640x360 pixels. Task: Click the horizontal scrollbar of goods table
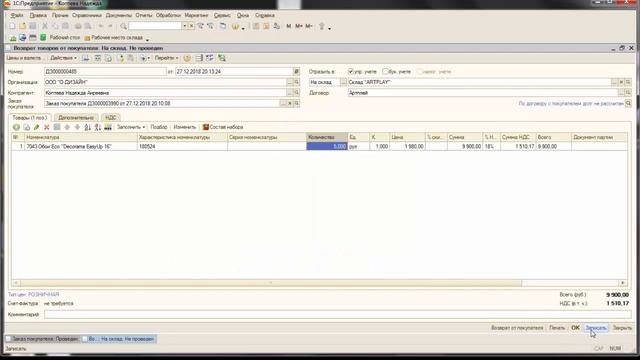point(270,283)
